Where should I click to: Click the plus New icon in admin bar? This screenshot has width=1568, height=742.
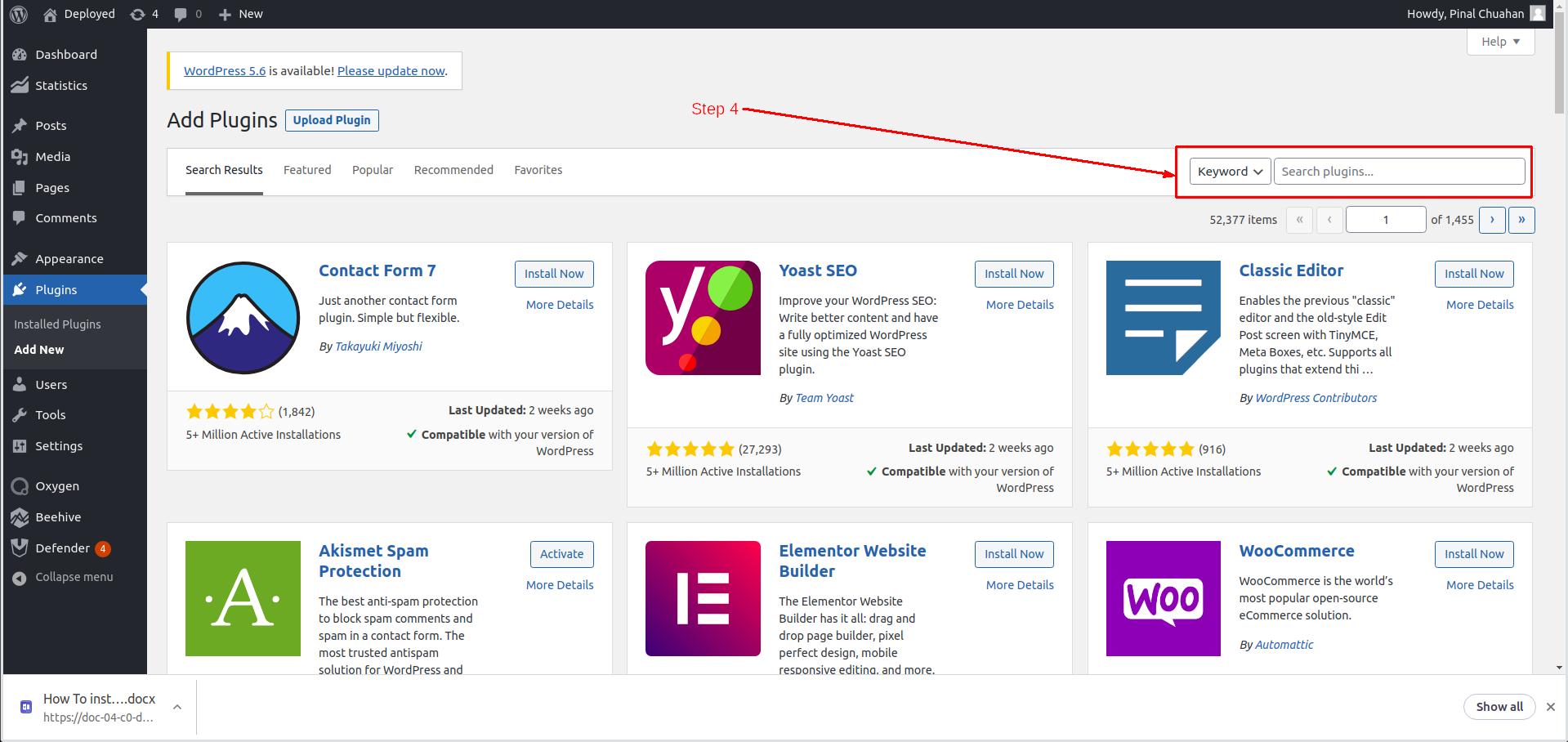(x=225, y=14)
